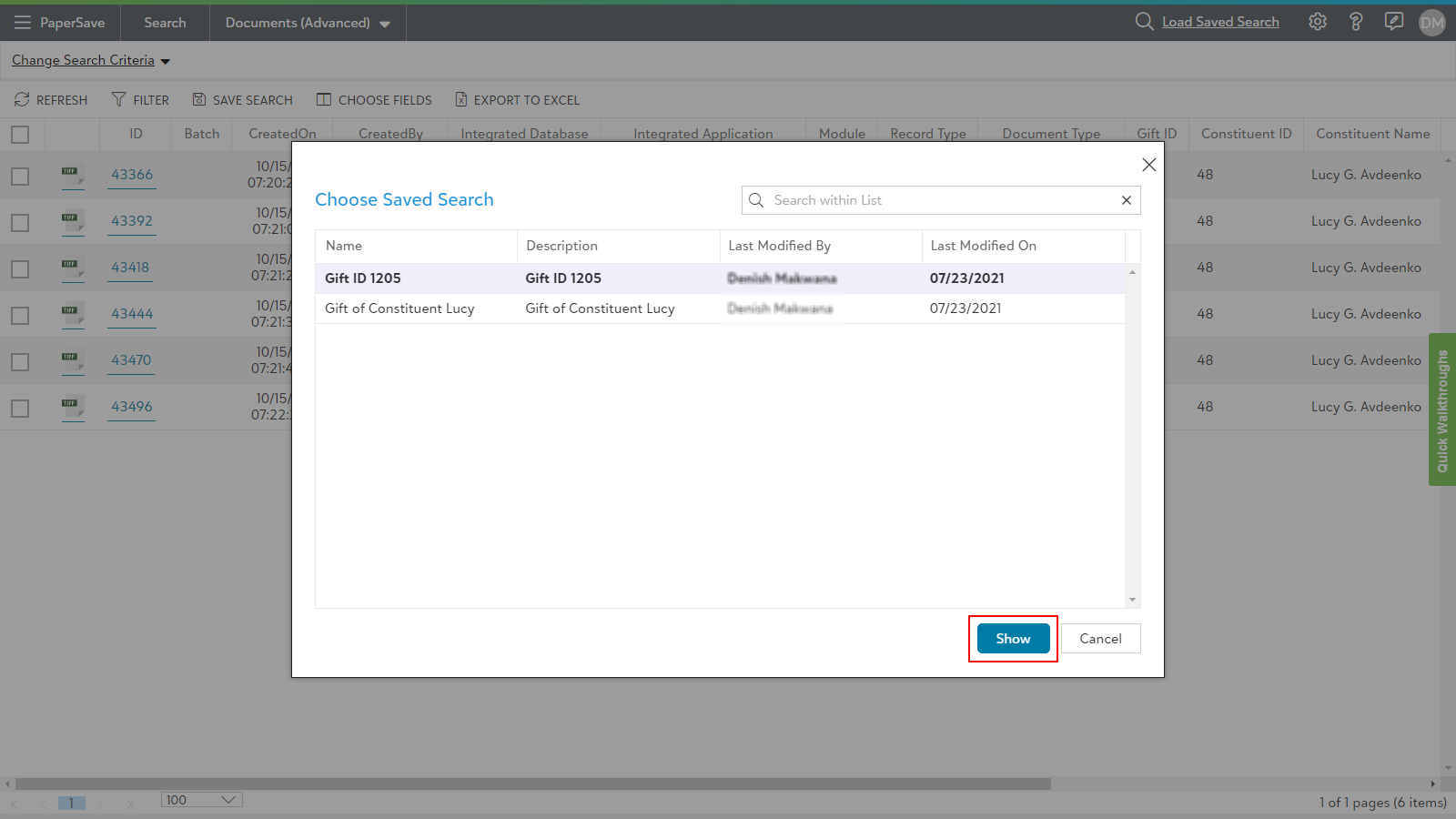Open the DM user profile avatar
The width and height of the screenshot is (1456, 819).
coord(1431,23)
